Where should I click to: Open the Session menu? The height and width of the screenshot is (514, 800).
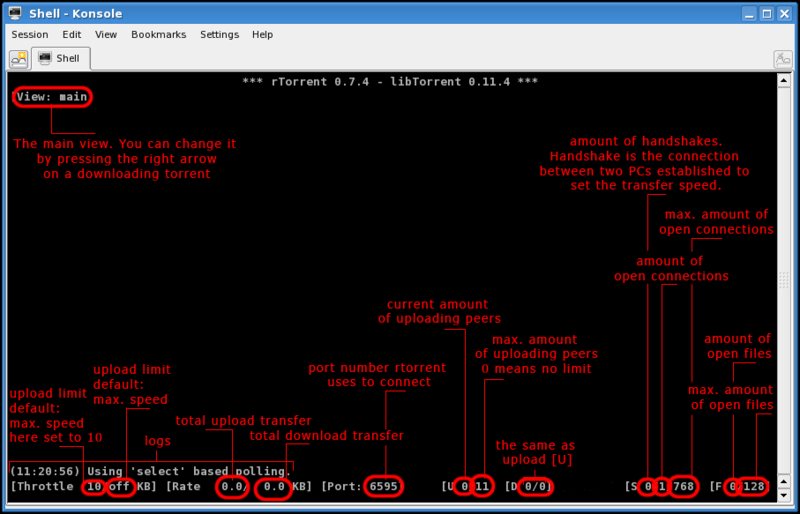point(30,35)
